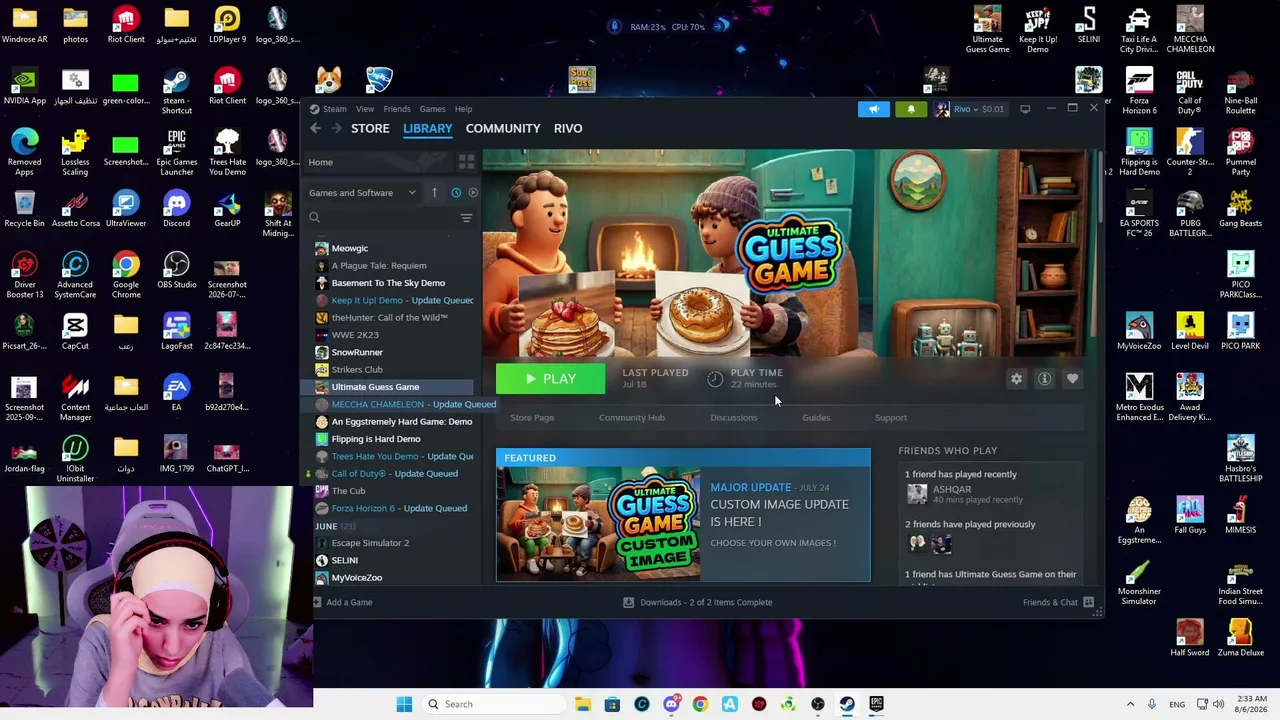The height and width of the screenshot is (720, 1280).
Task: Open Friends & Chat panel
Action: click(x=1058, y=602)
